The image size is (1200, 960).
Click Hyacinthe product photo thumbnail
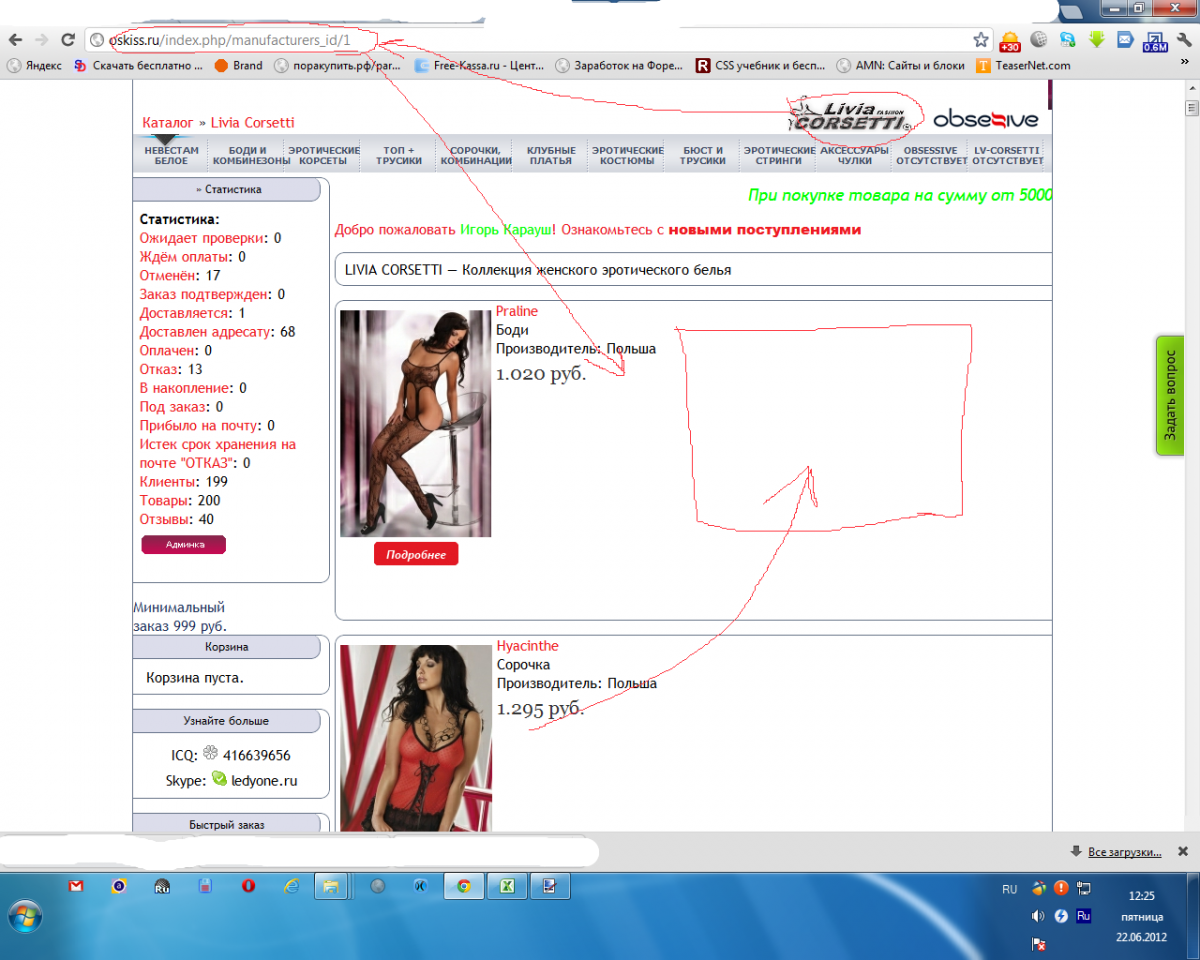(x=416, y=738)
